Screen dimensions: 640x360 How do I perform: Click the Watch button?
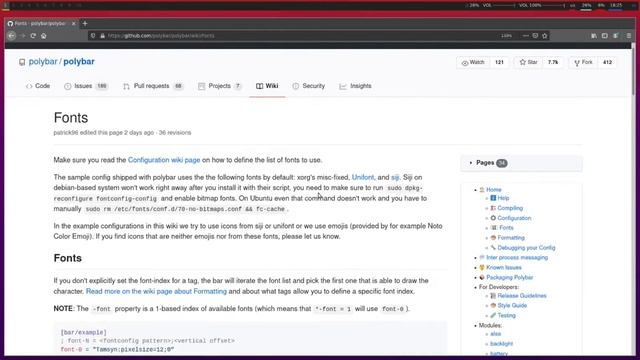(473, 62)
